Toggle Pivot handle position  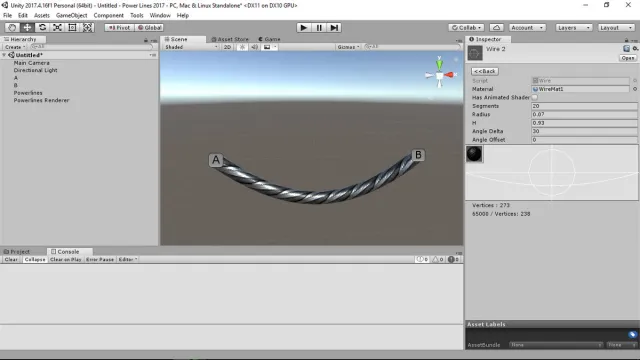119,28
